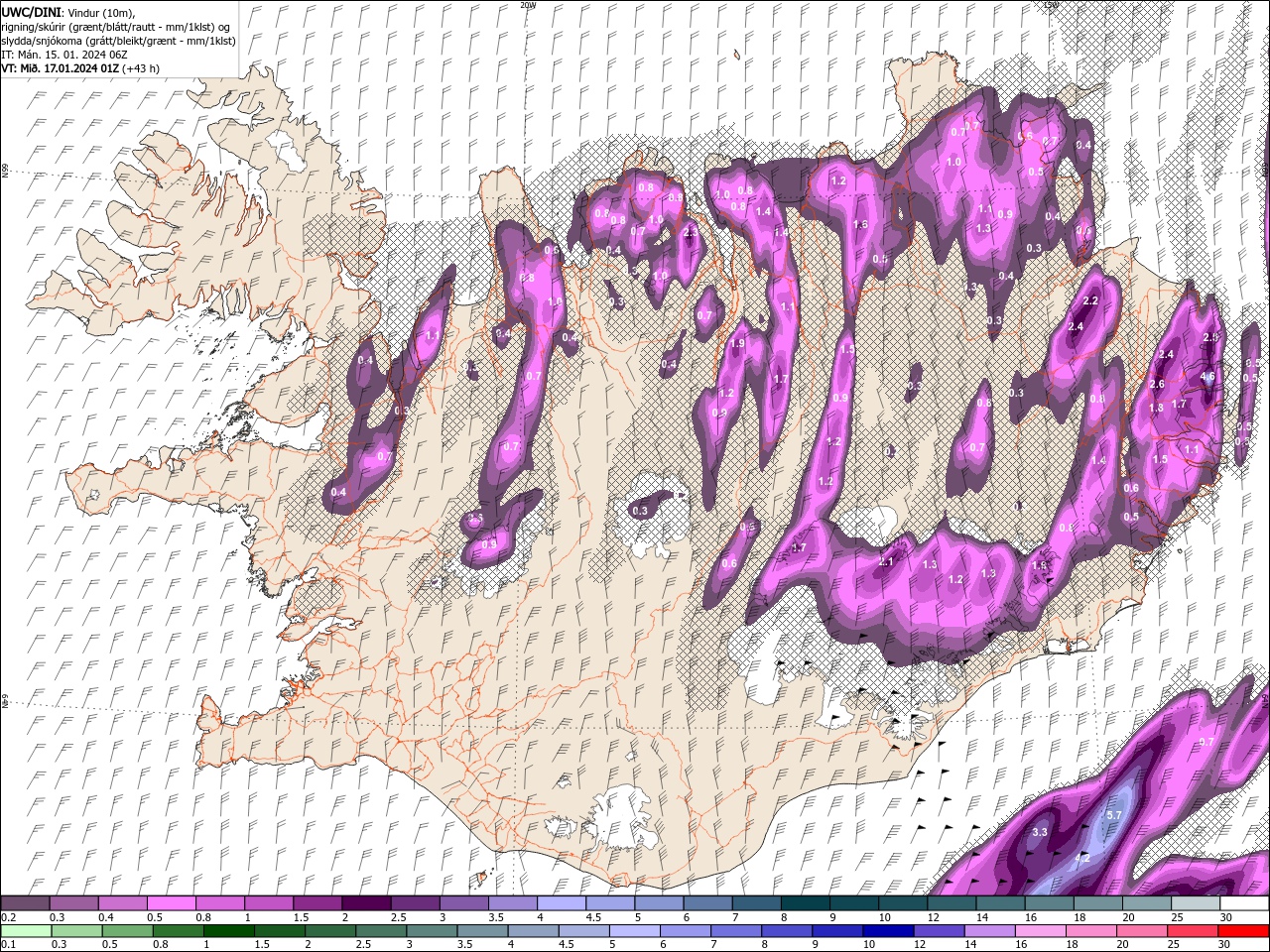Select the deep navy 10–12 swatch in the green legend

888,930
